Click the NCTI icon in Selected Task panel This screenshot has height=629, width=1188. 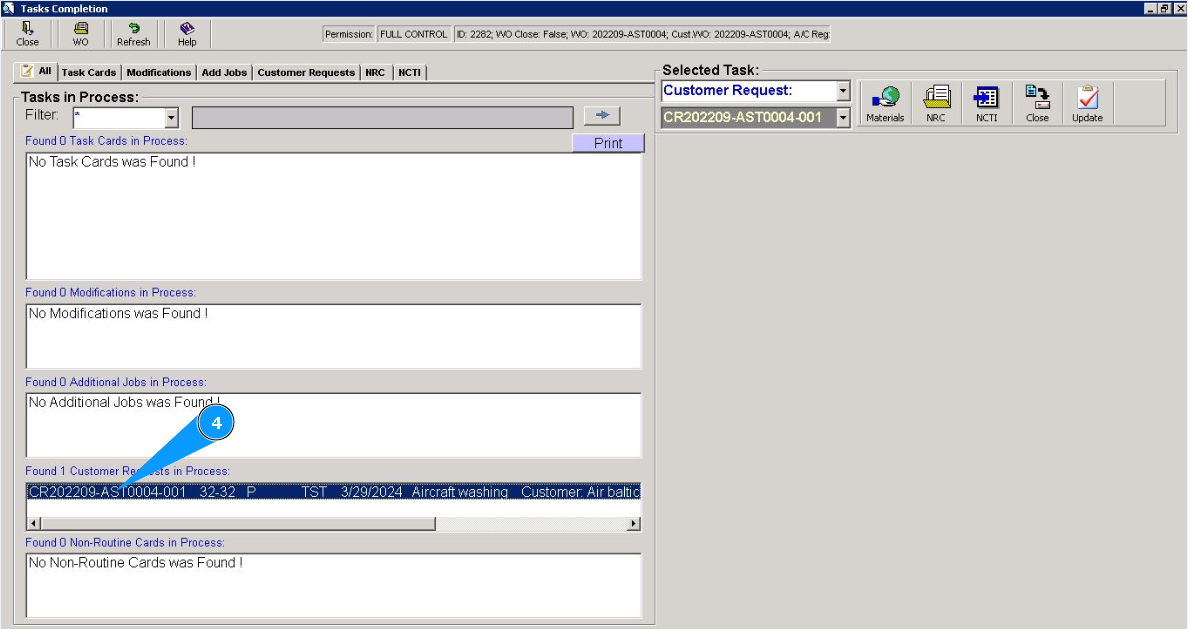pyautogui.click(x=986, y=104)
